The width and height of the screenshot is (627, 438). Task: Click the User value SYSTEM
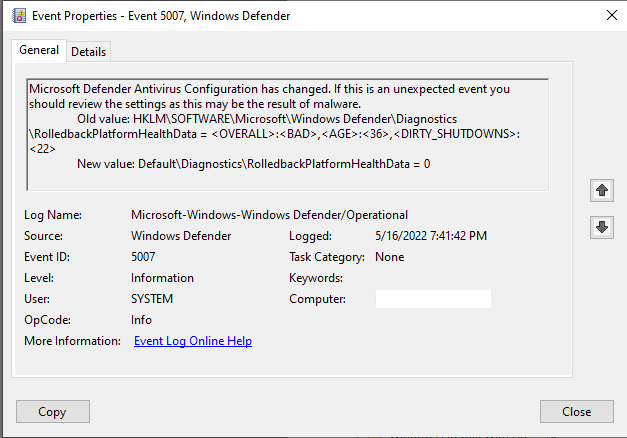click(152, 299)
